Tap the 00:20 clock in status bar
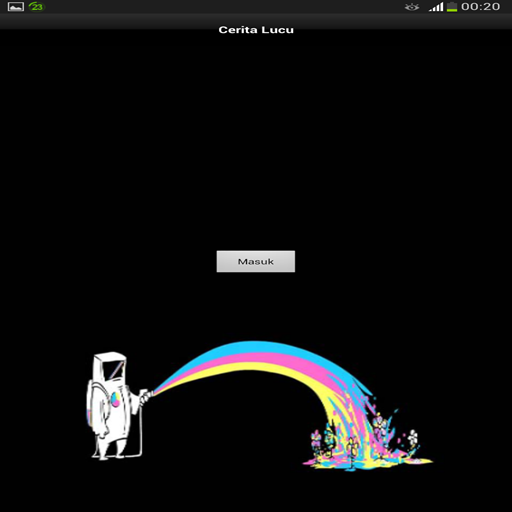 coord(480,7)
